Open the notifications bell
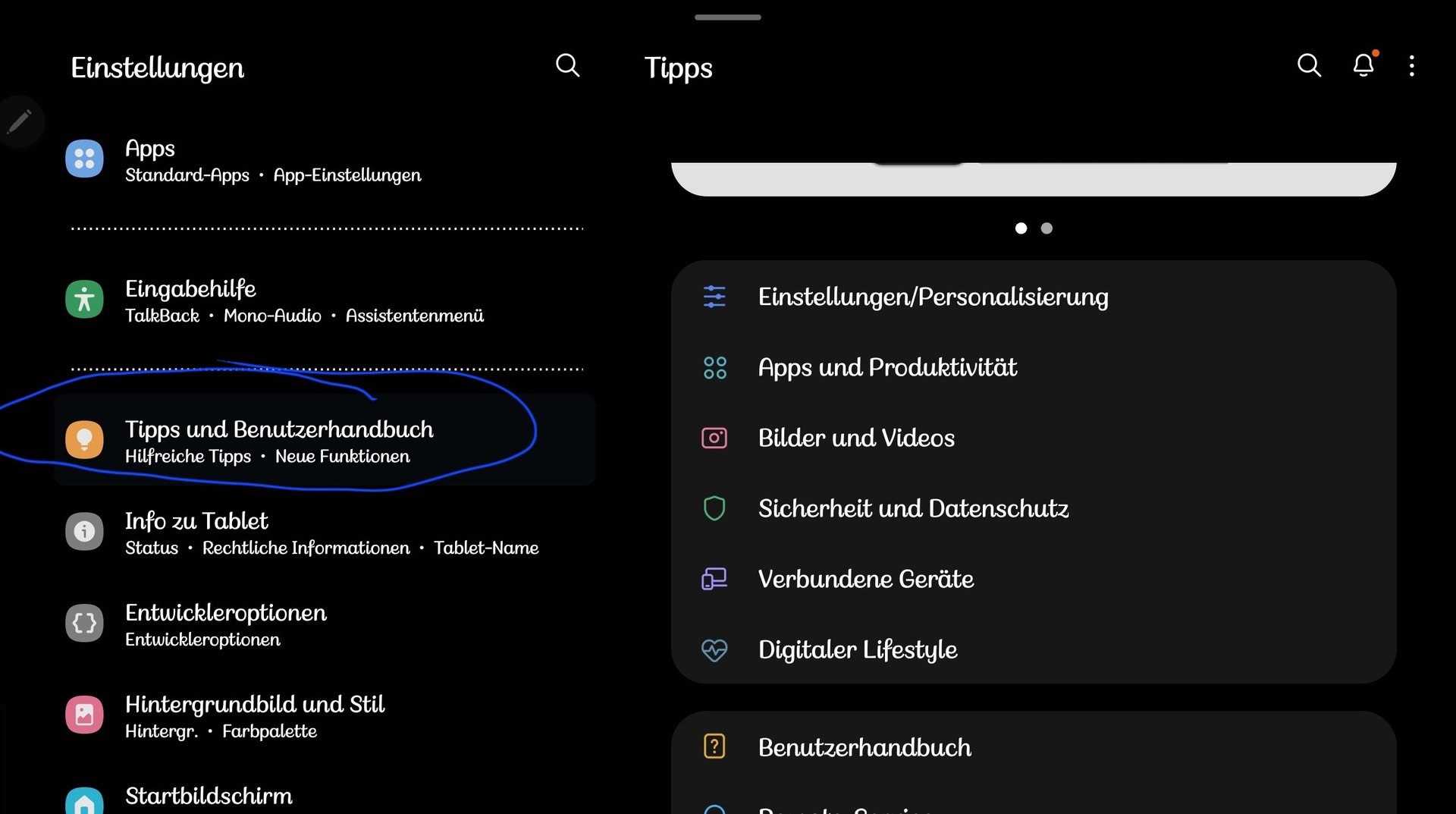Viewport: 1456px width, 814px height. (1363, 66)
